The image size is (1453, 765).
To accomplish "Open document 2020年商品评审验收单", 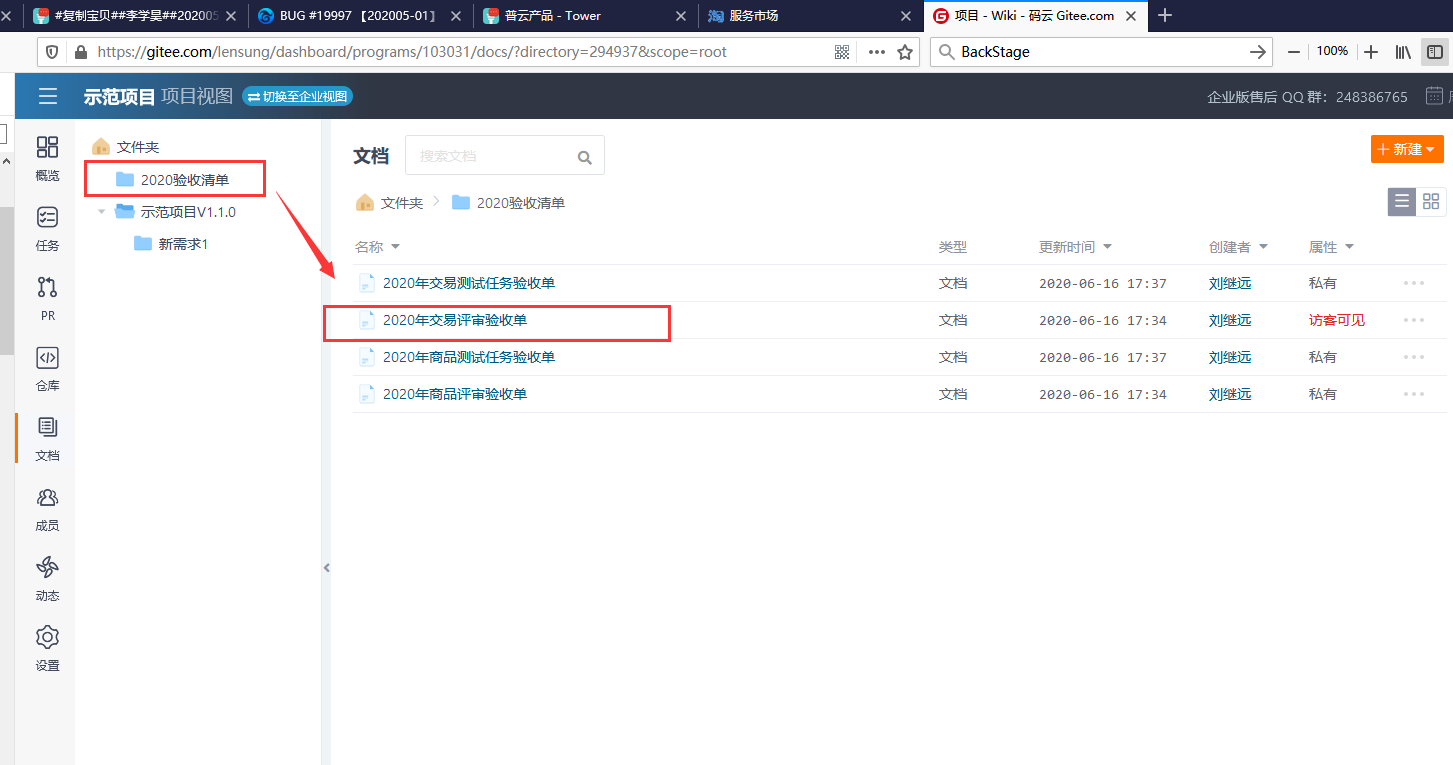I will 455,394.
